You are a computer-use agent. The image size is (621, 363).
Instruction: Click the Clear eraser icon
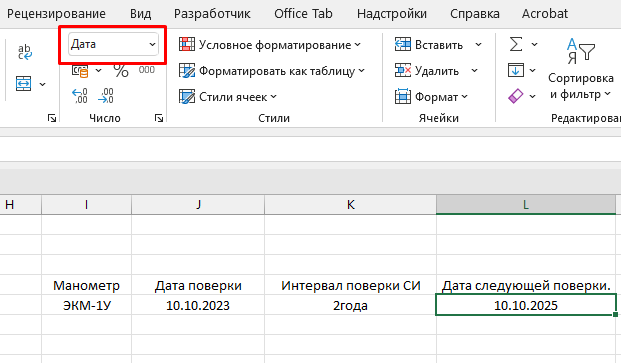tap(516, 96)
